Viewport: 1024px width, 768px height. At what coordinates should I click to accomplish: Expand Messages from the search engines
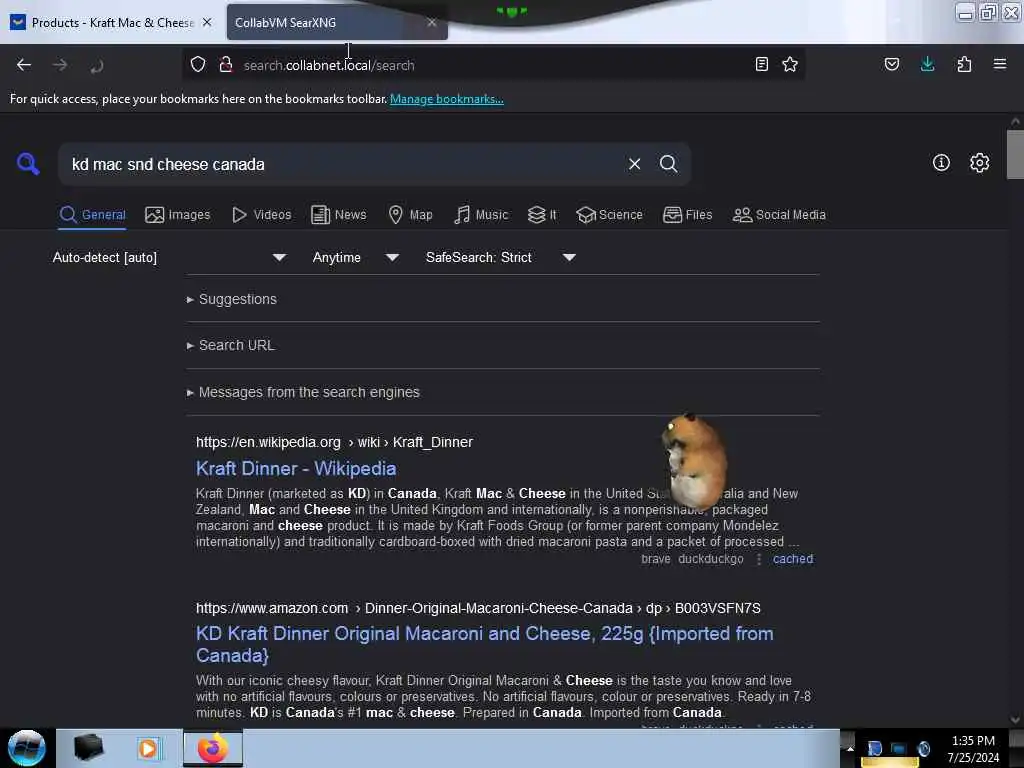(x=303, y=392)
